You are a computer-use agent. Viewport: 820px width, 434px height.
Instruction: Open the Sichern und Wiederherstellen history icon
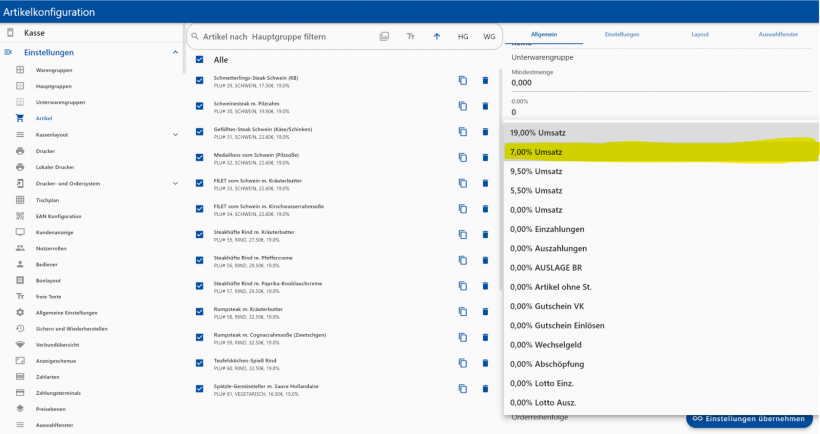pos(20,328)
